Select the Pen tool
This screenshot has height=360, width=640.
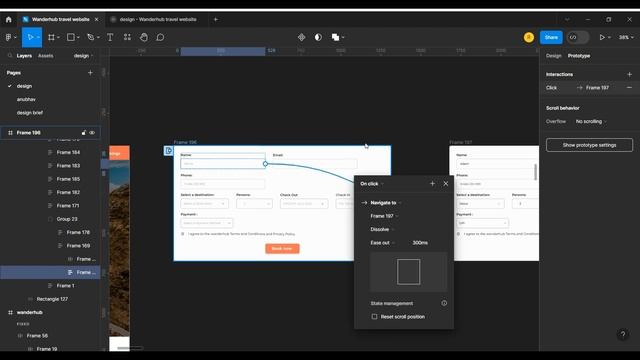tap(91, 37)
